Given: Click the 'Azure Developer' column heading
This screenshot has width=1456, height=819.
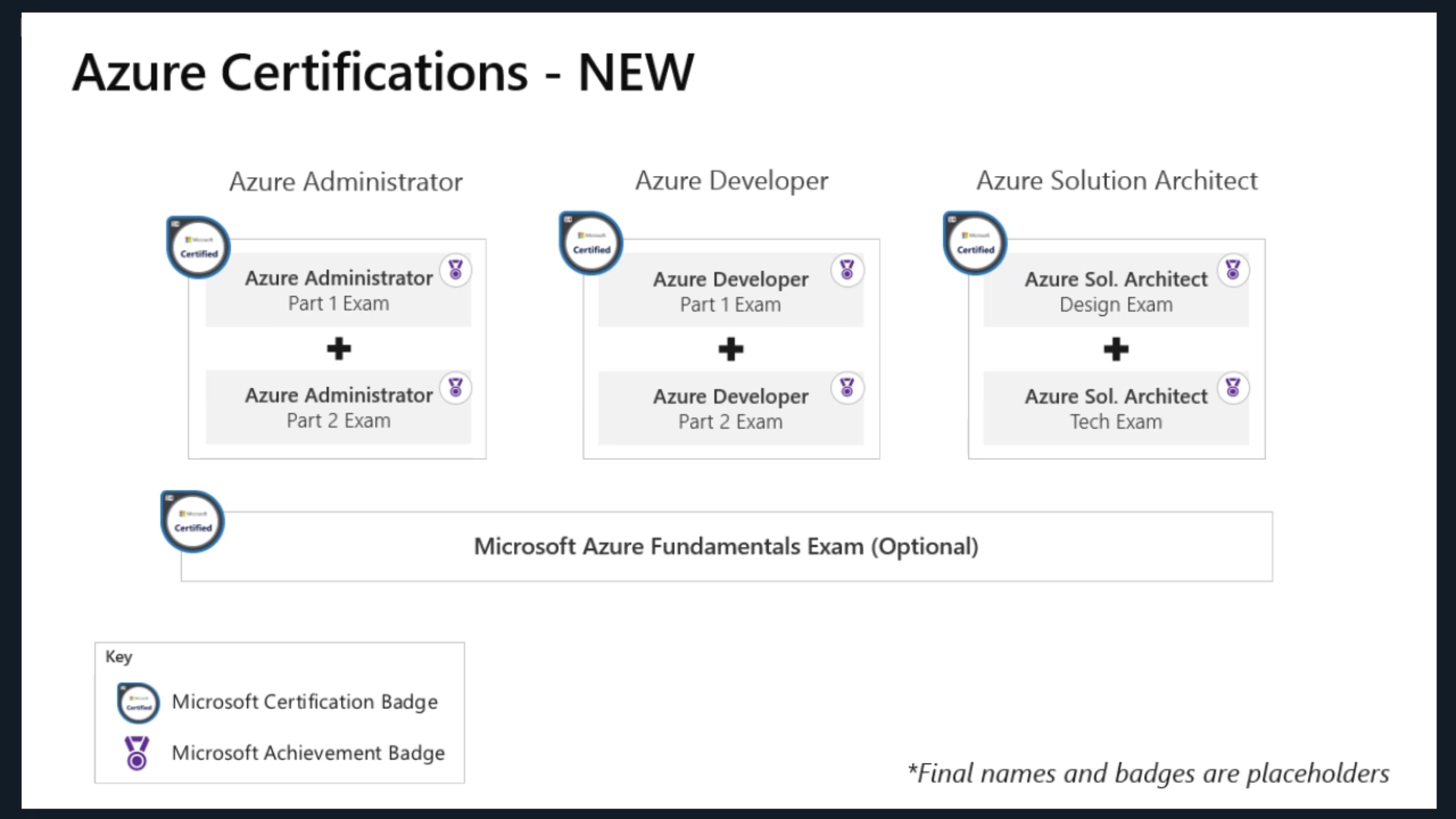Looking at the screenshot, I should pos(731,181).
